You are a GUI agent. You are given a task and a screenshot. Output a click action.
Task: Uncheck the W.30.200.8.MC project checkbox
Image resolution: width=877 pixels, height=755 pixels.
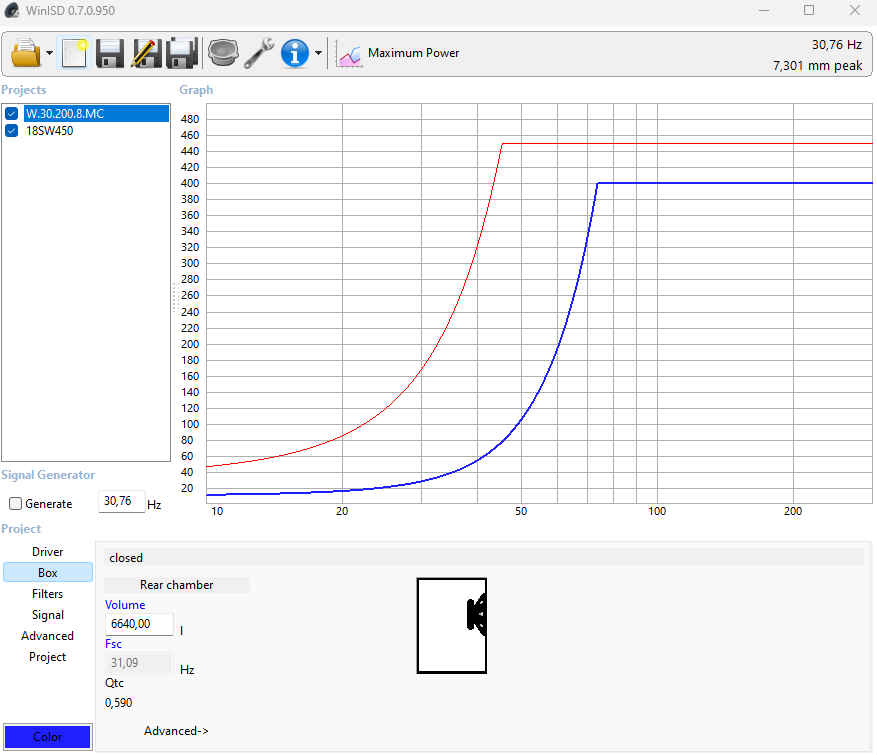12,114
